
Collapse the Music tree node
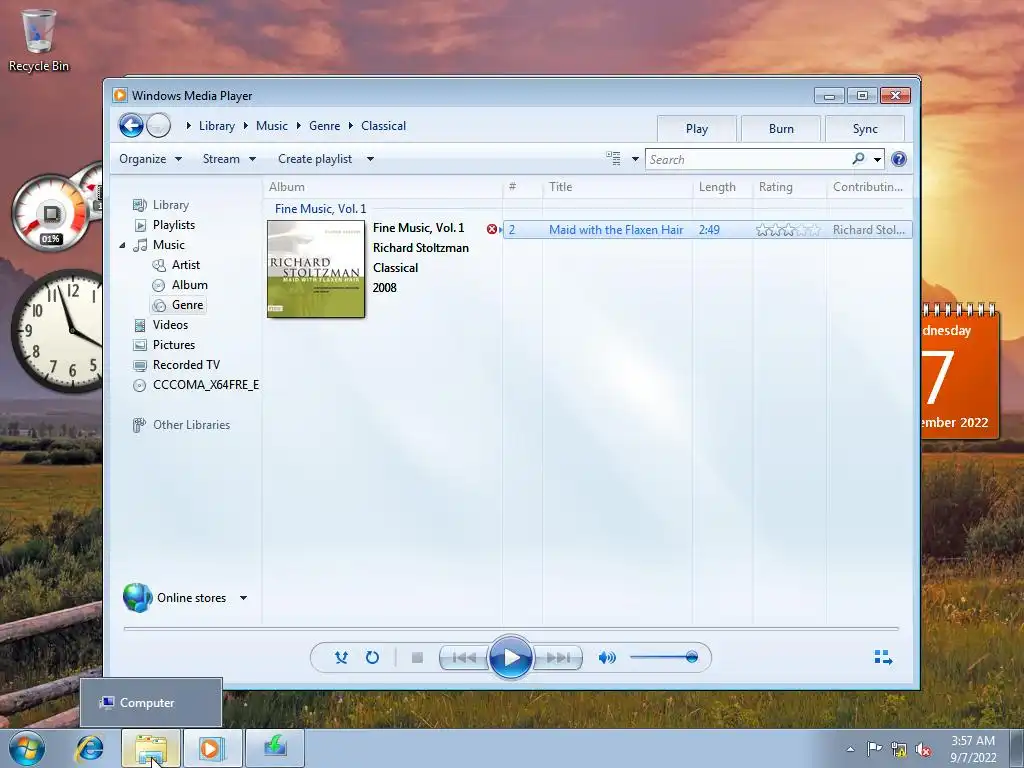pos(122,246)
